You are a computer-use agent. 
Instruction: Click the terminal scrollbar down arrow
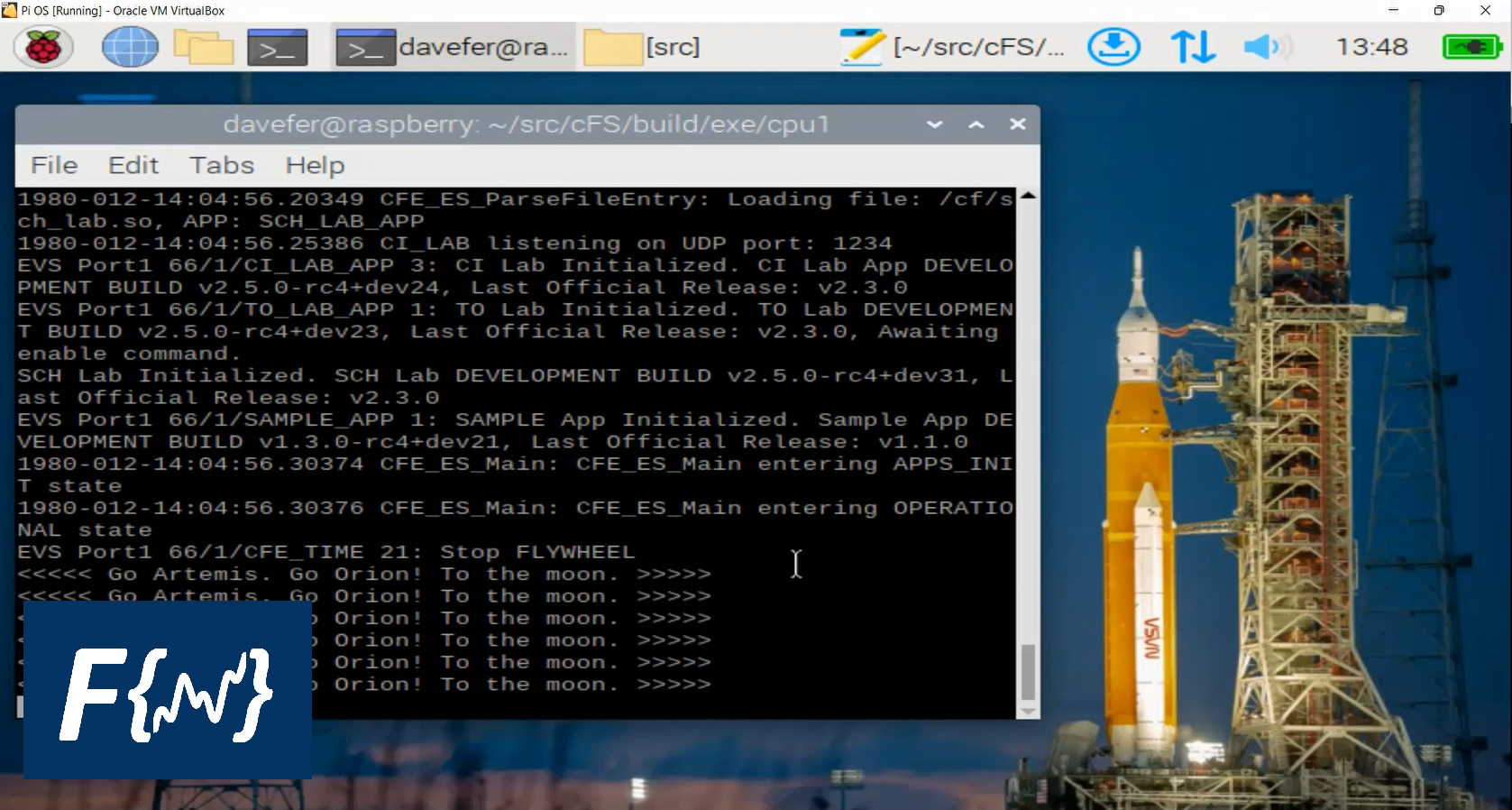(x=1028, y=711)
